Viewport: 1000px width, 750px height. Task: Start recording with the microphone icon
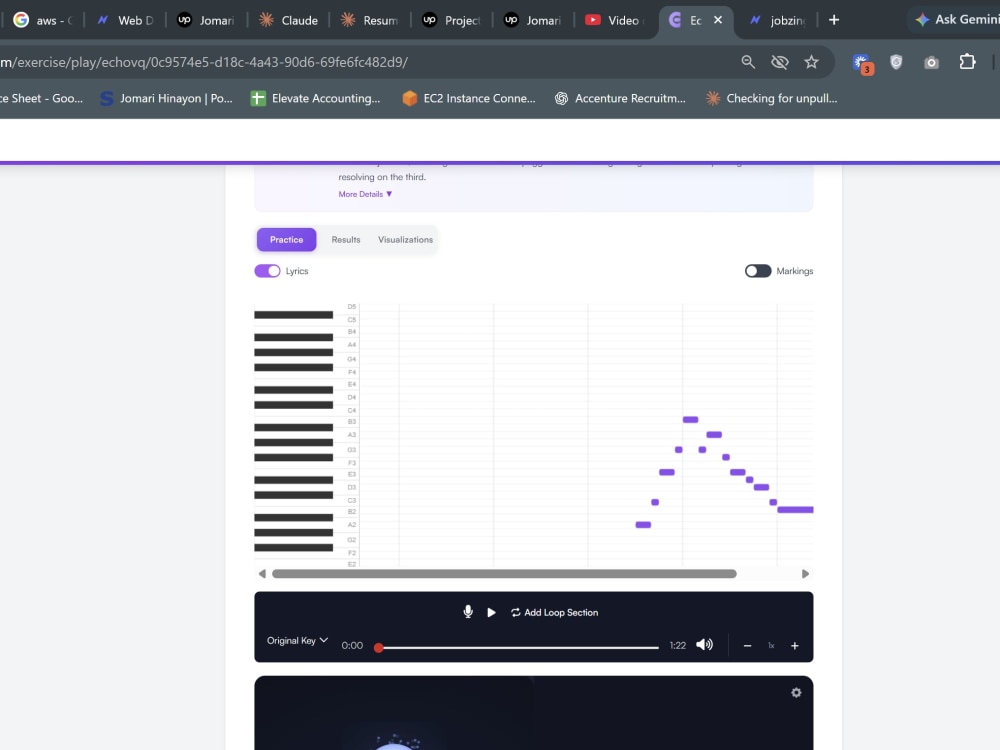coord(467,612)
